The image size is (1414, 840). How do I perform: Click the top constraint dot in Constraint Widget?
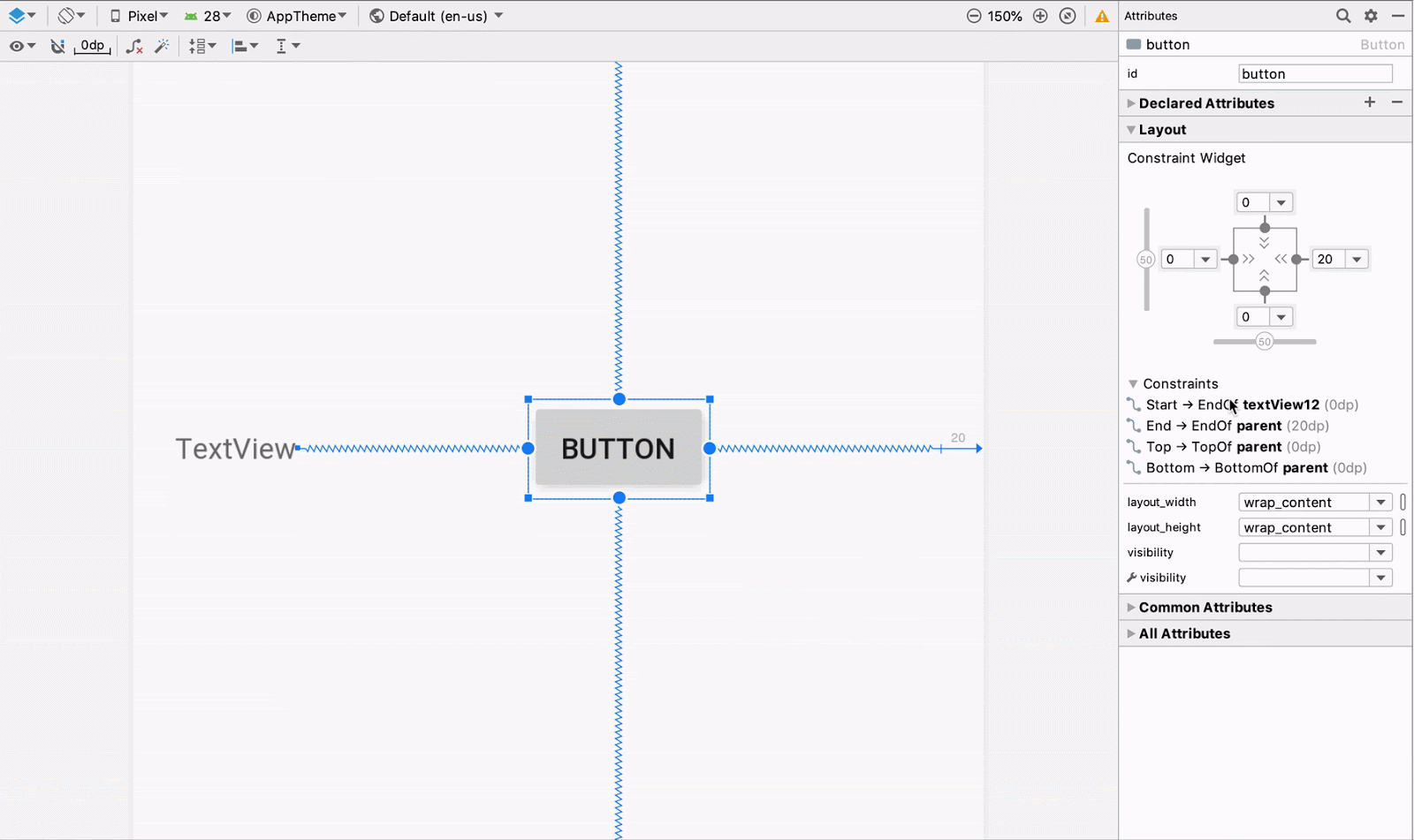pos(1265,228)
